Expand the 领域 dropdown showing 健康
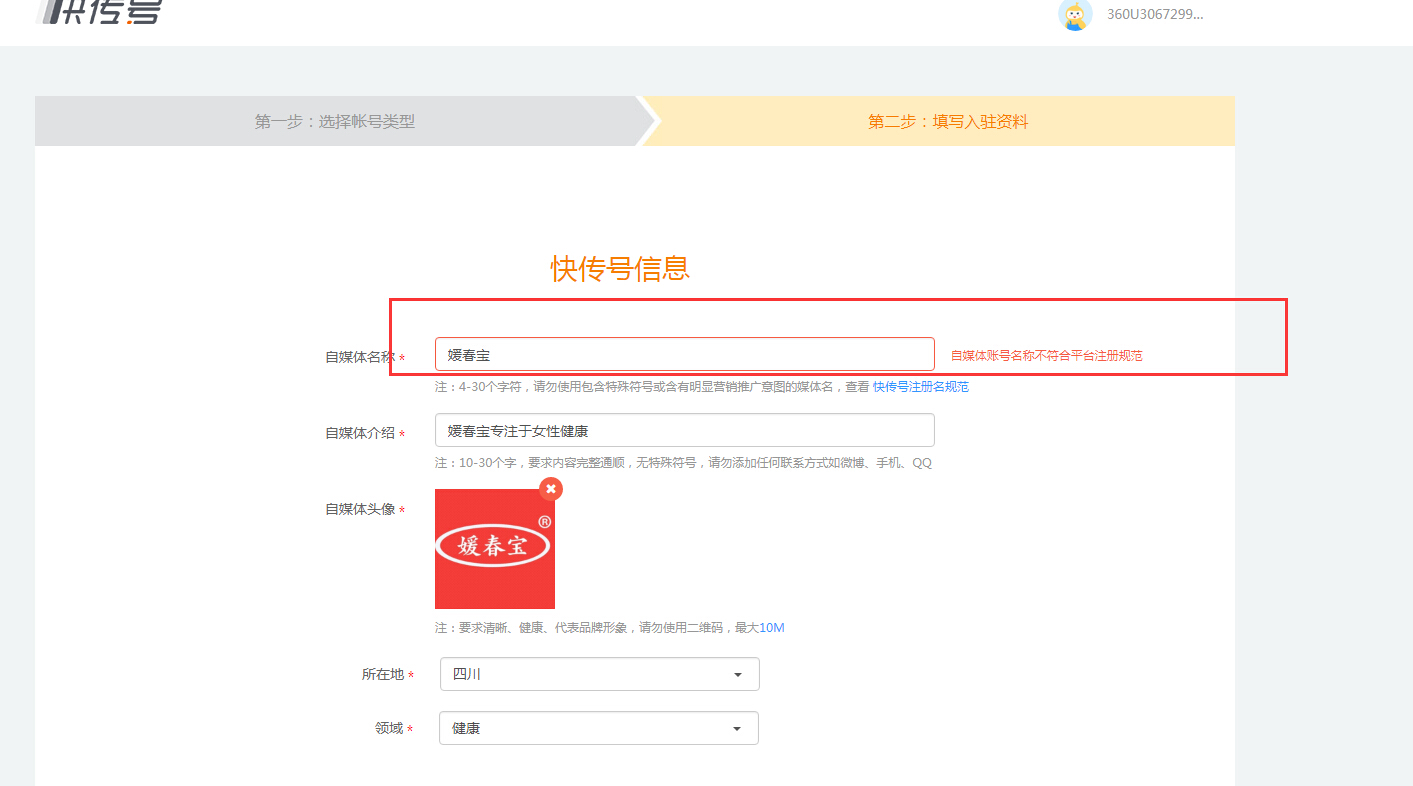This screenshot has height=786, width=1413. tap(598, 729)
